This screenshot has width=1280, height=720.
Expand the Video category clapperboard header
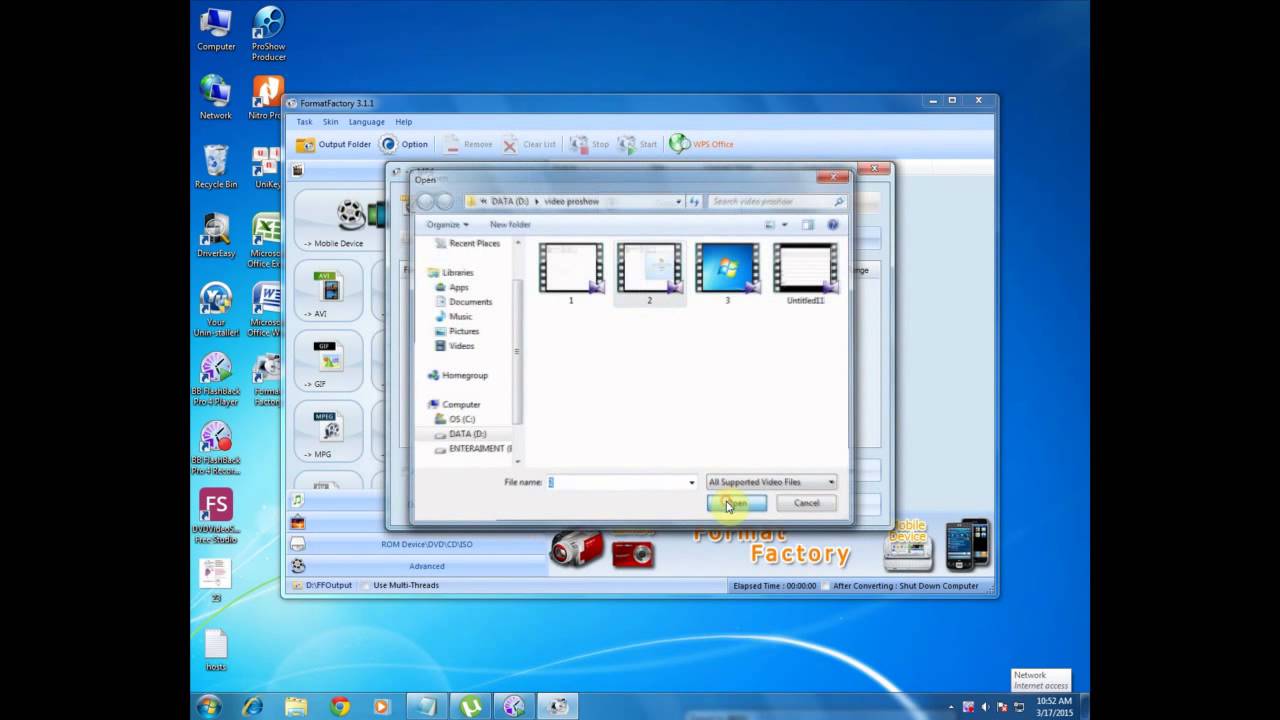pos(297,171)
